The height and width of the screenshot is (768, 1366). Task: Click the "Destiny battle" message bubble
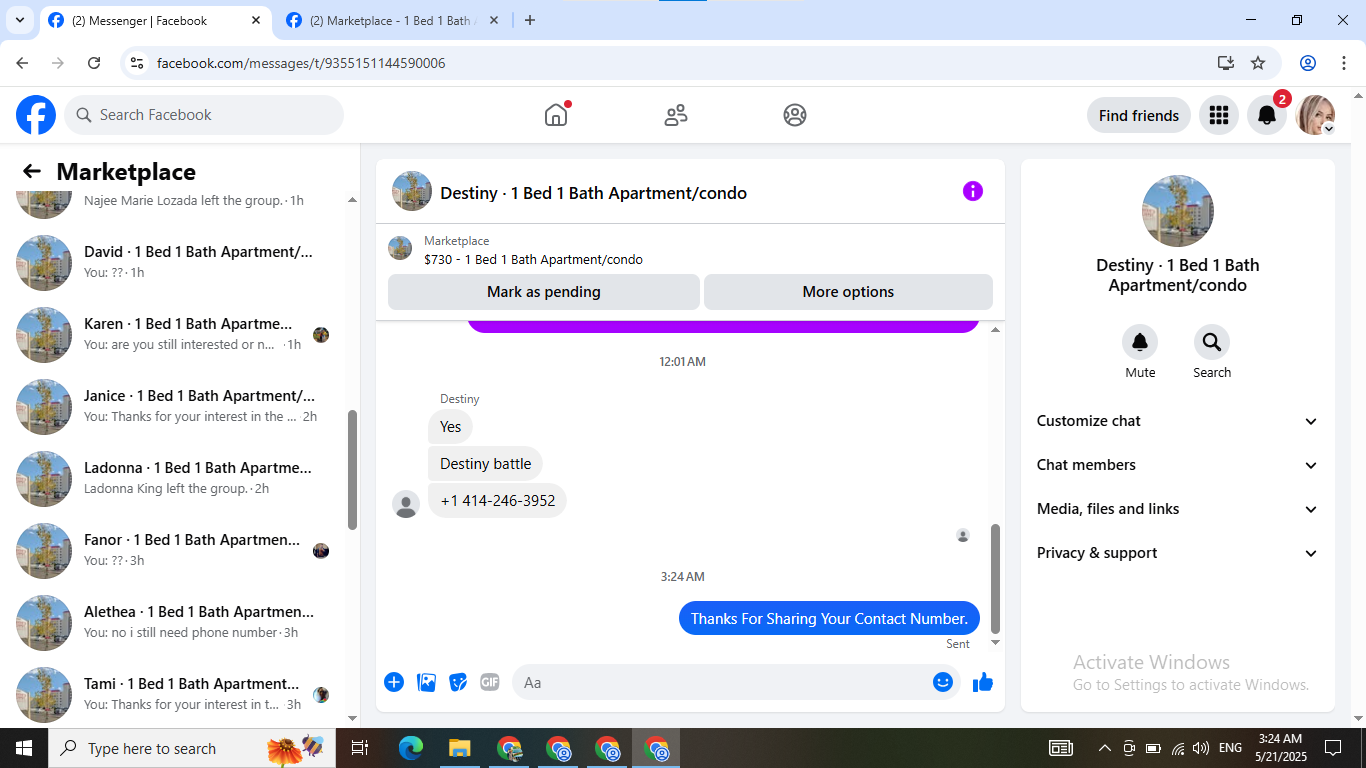(486, 463)
